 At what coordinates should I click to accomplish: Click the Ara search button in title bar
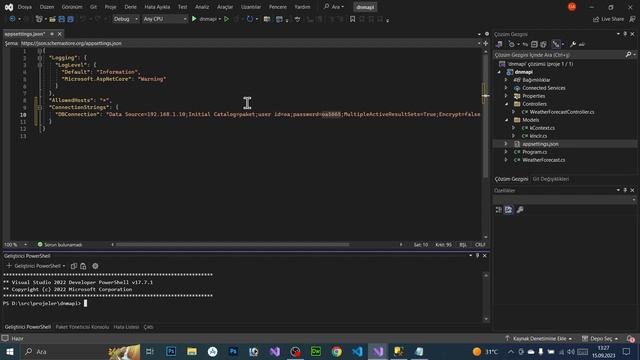(334, 7)
